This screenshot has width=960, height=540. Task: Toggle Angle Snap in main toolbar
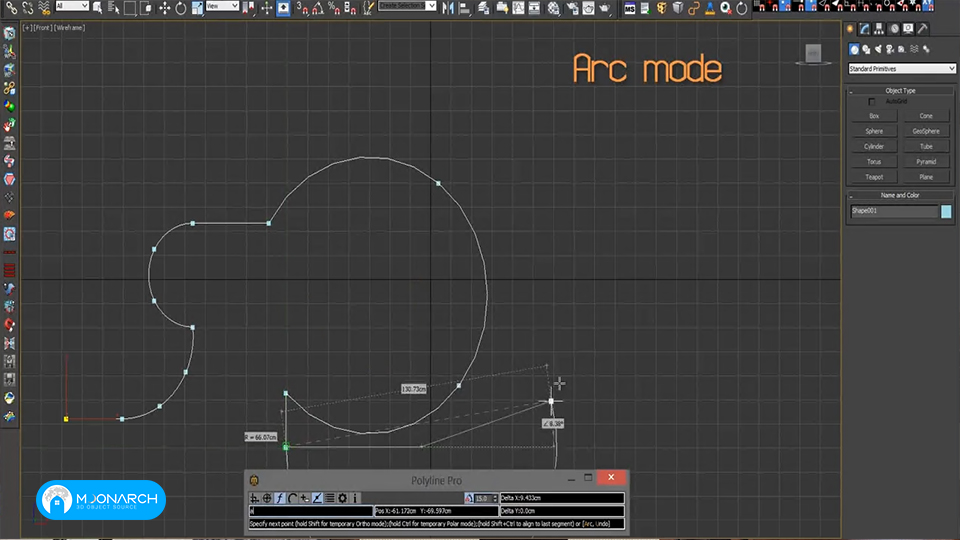click(x=318, y=8)
